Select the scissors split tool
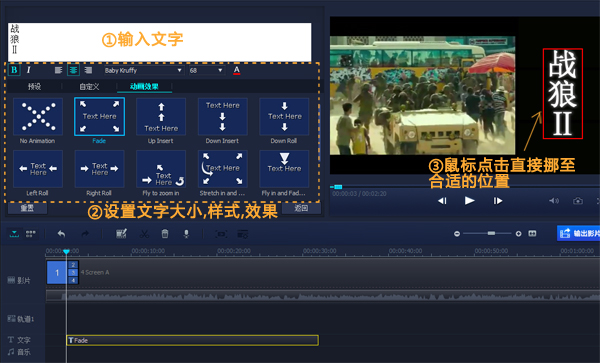Image resolution: width=600 pixels, height=363 pixels. [x=144, y=234]
